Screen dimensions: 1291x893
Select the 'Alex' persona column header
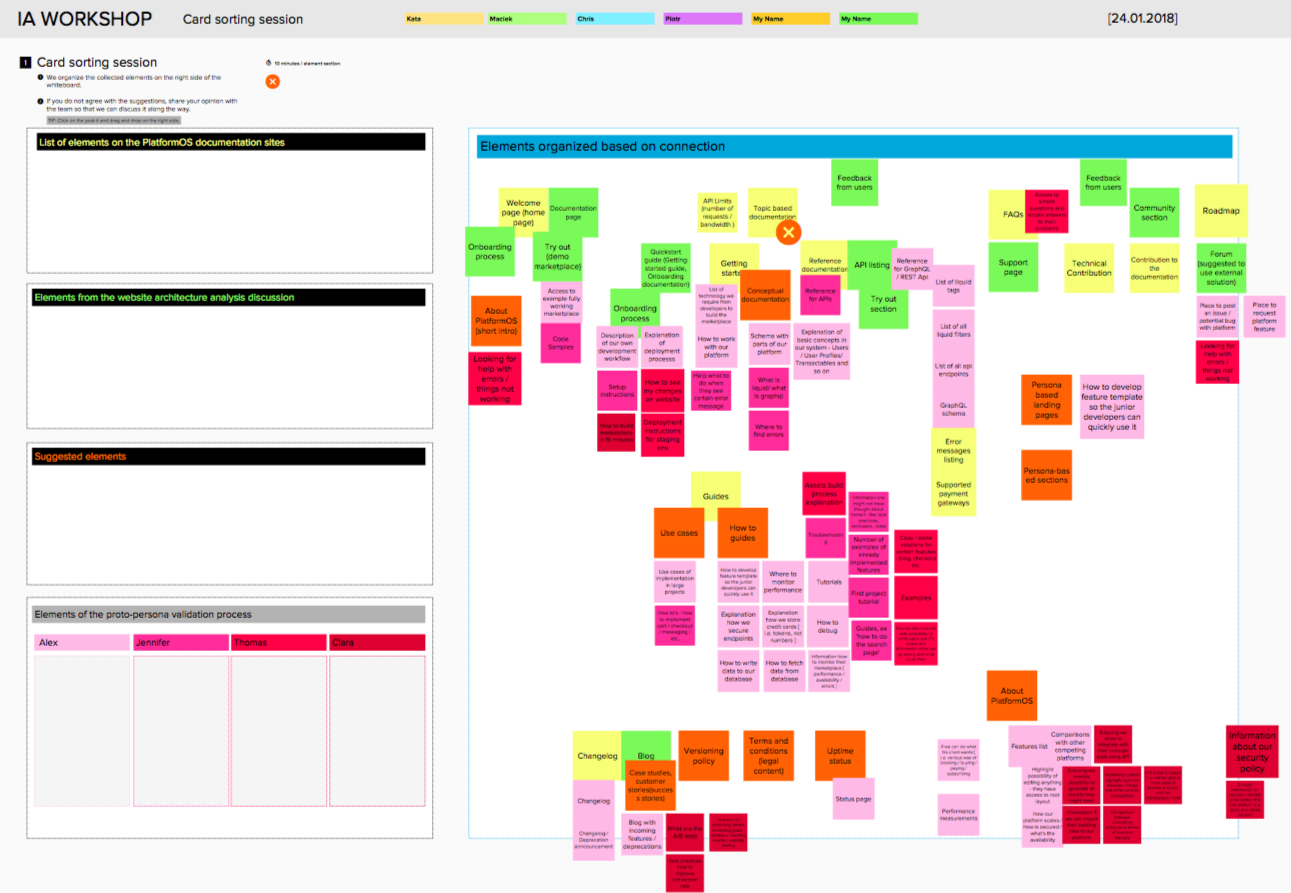pos(80,642)
